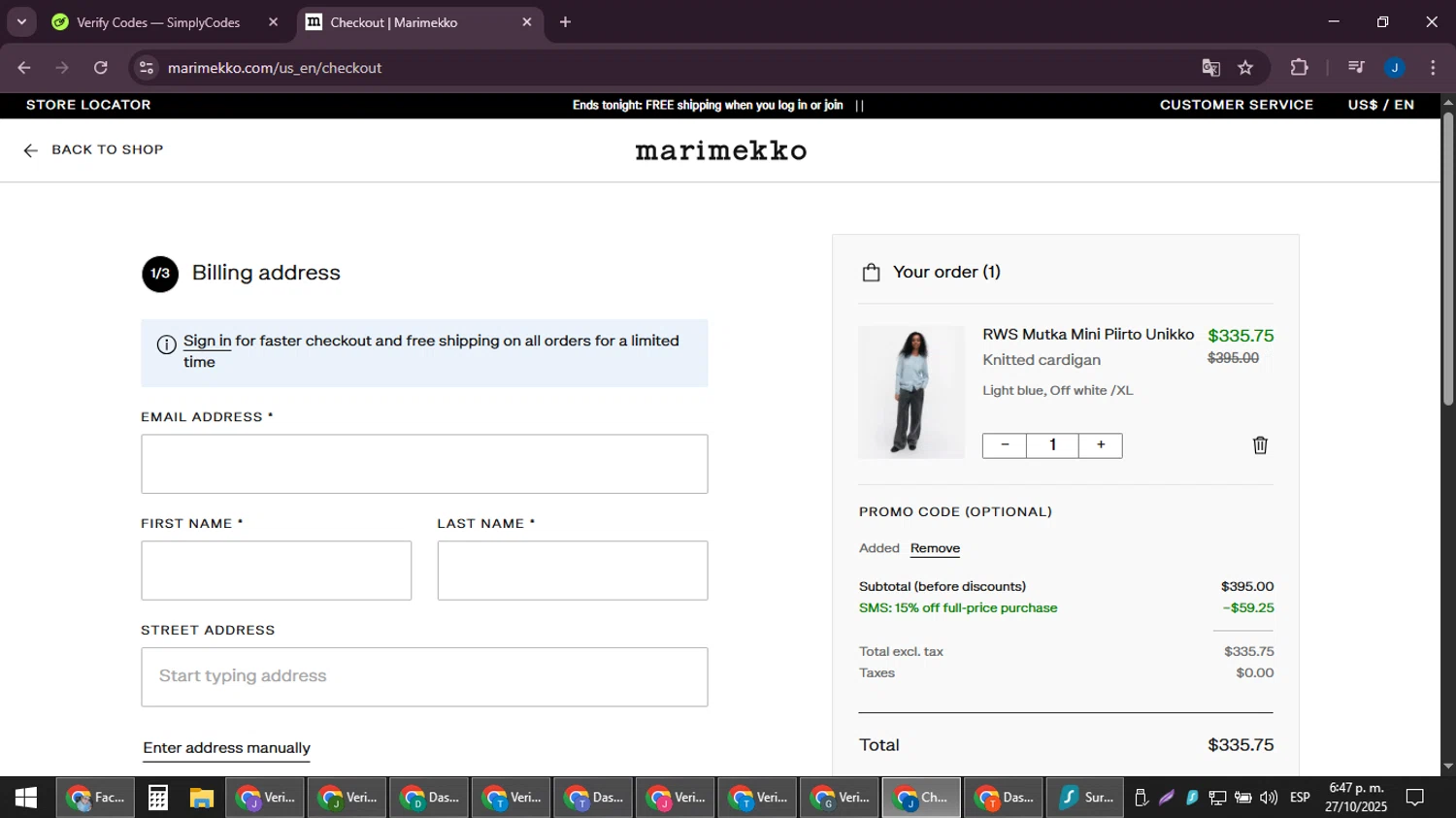Open the Chrome profile avatar J

[1395, 67]
